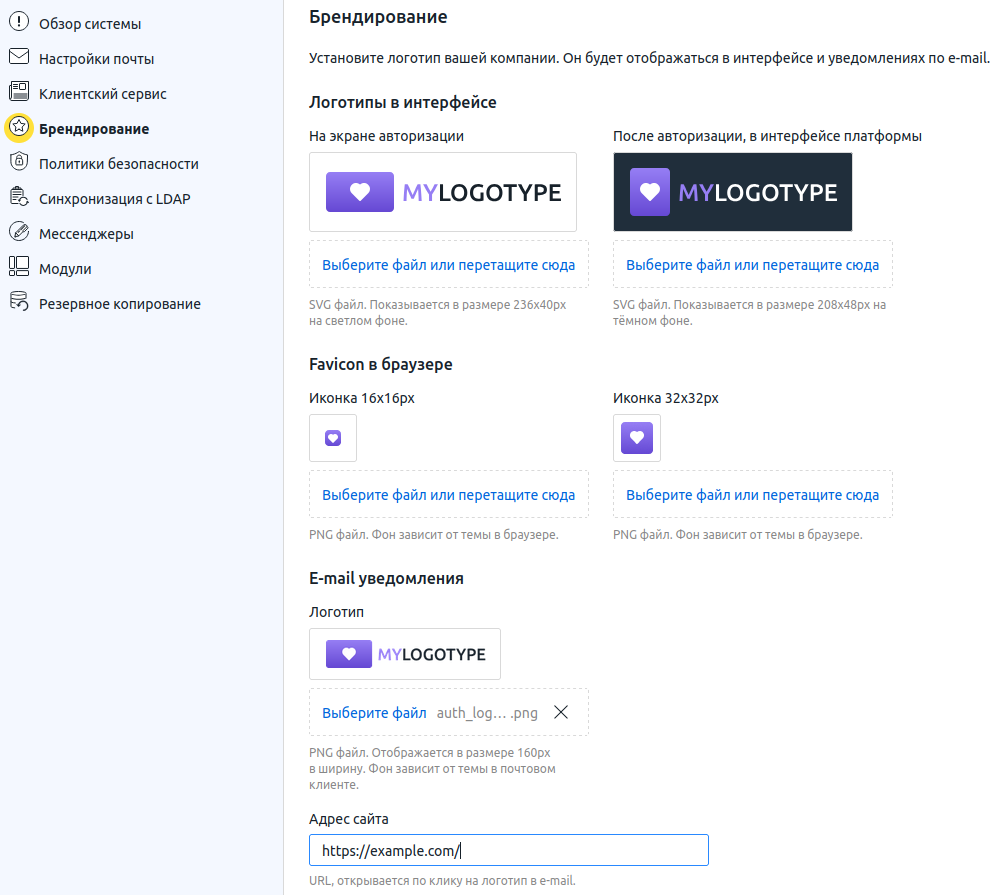The width and height of the screenshot is (1004, 895).
Task: Click the После авторизации, в интерфейсе платформы label
Action: [767, 136]
